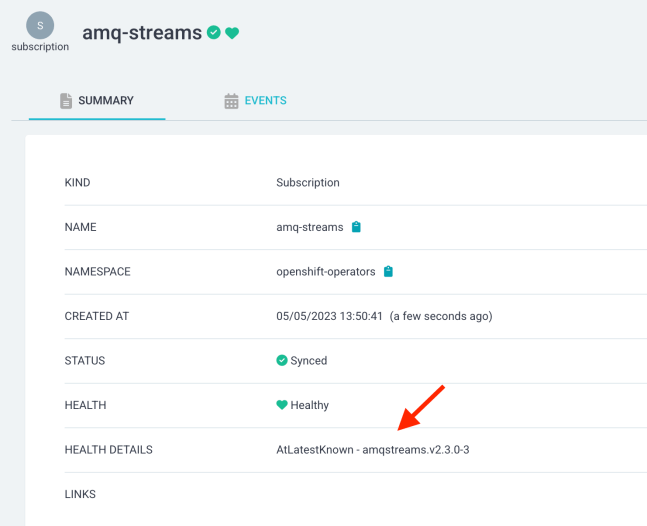
Task: Click the green check icon in STATUS row
Action: click(282, 360)
